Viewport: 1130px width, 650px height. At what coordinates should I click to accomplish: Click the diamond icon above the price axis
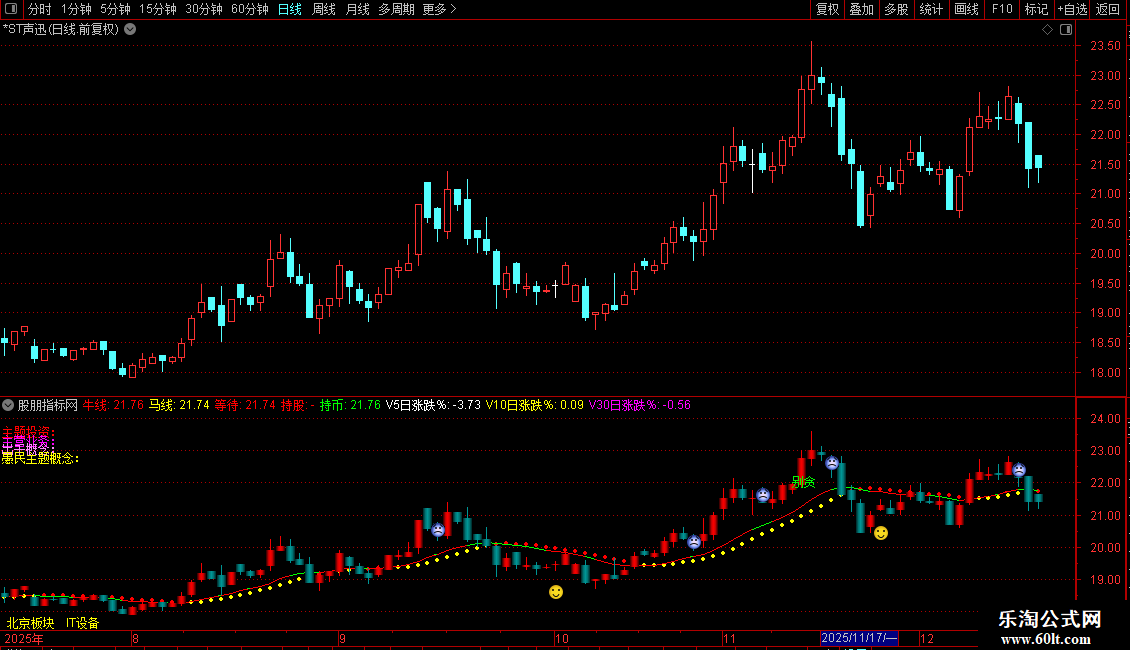[1047, 30]
